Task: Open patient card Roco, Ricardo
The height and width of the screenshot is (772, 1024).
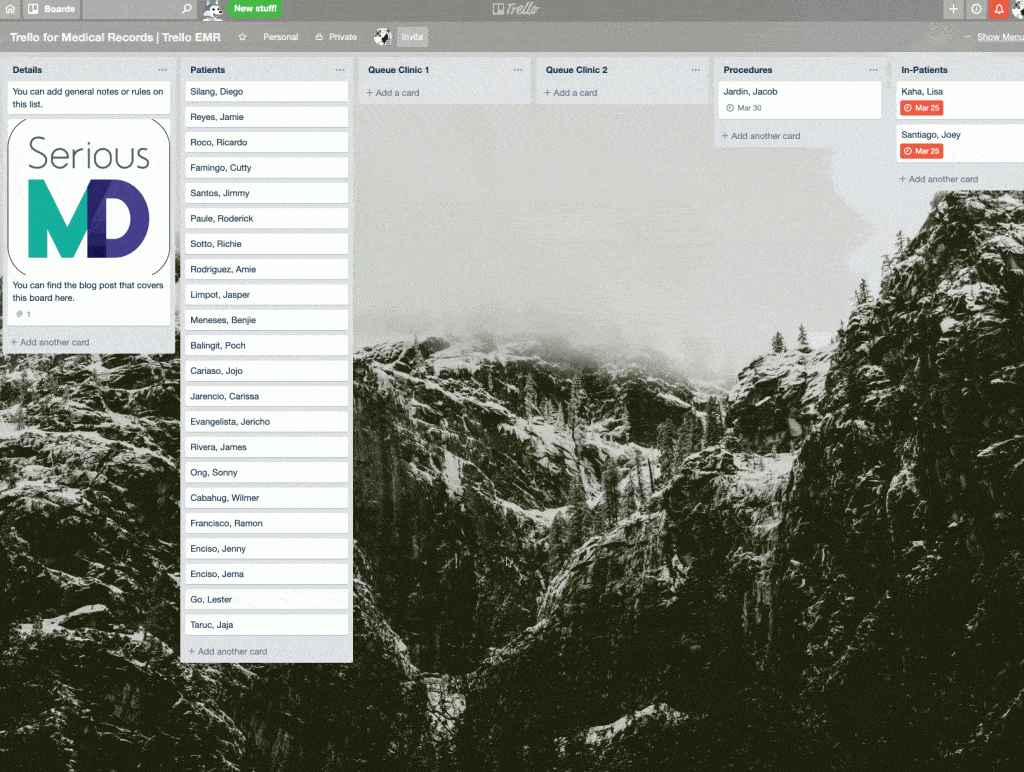Action: (x=266, y=142)
